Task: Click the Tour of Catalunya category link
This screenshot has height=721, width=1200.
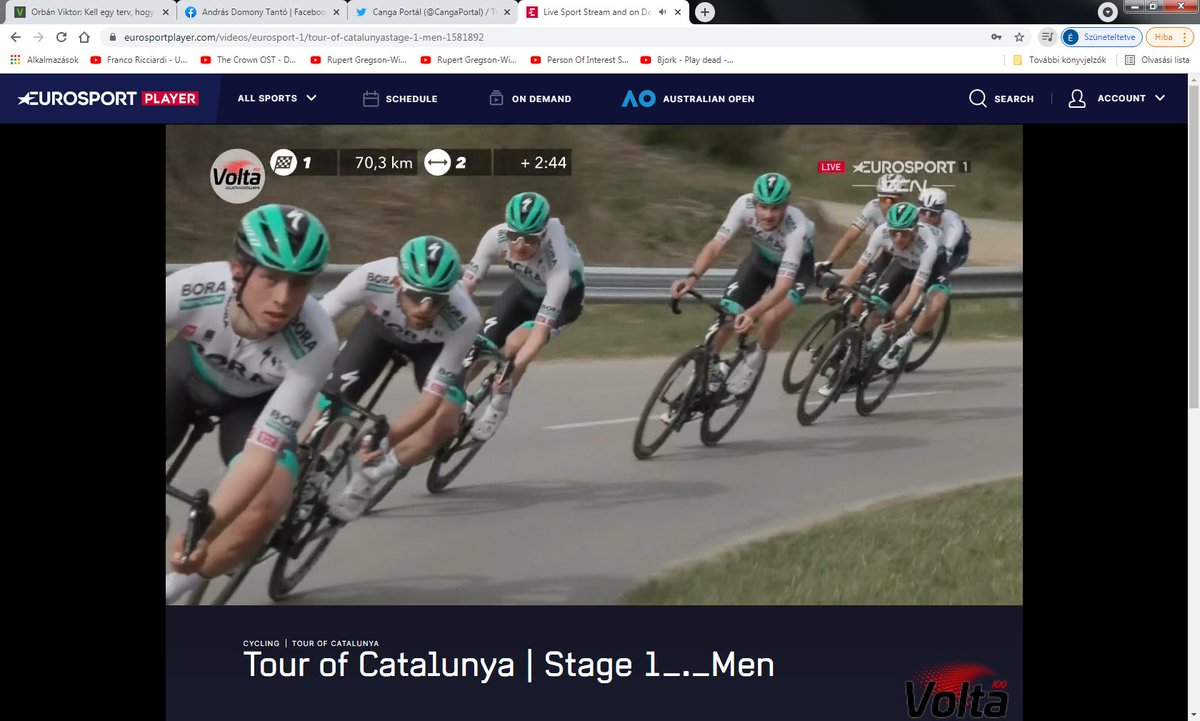Action: (x=335, y=643)
